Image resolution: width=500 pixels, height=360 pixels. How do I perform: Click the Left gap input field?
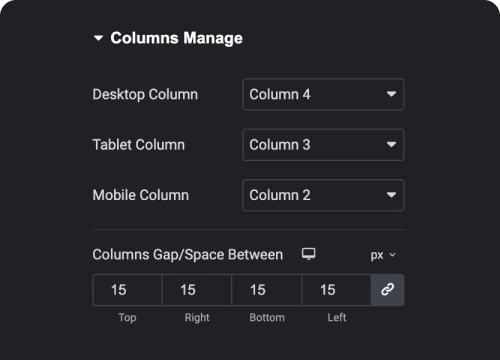point(336,290)
